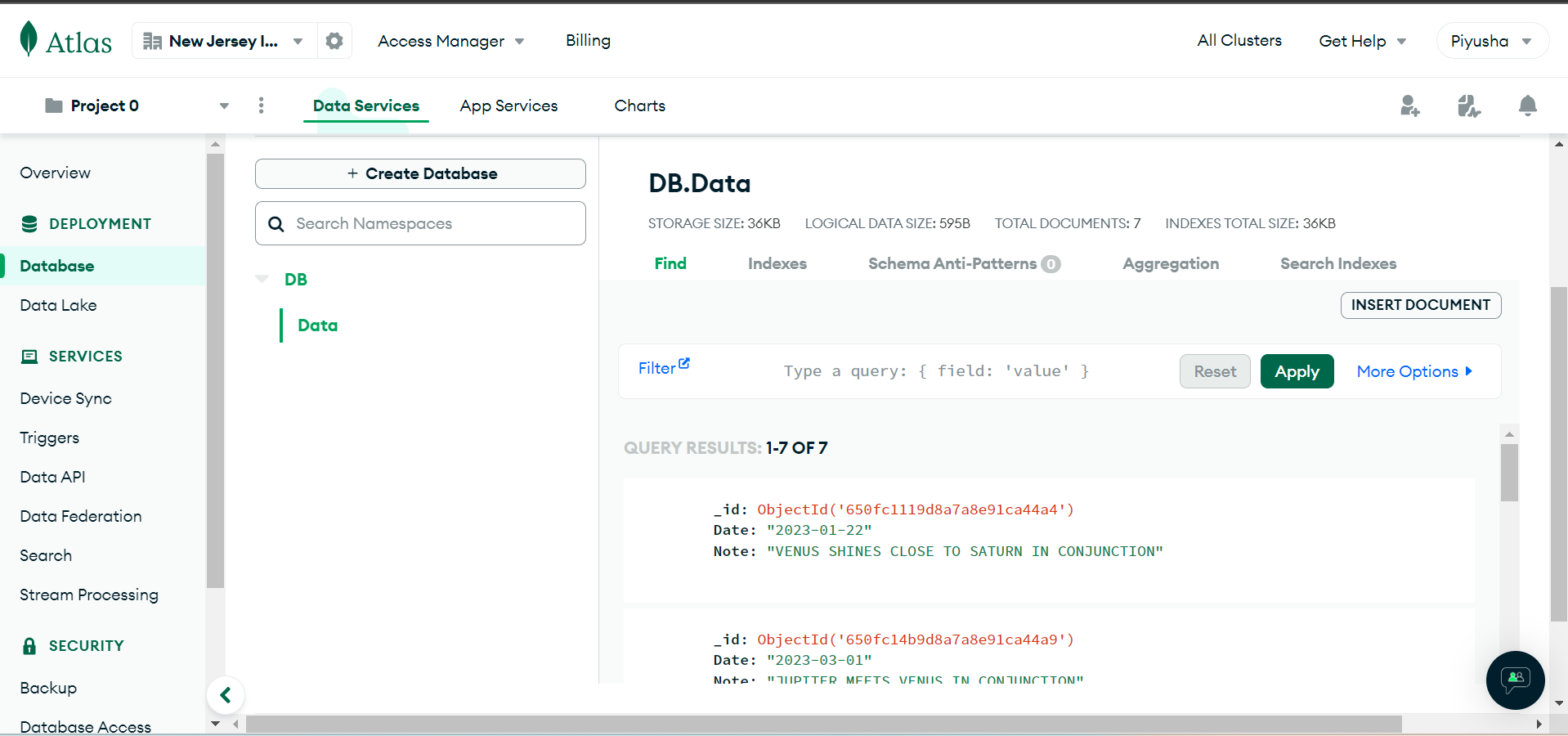Click the Atlas leaf logo
Viewport: 1568px width, 736px height.
tap(29, 38)
